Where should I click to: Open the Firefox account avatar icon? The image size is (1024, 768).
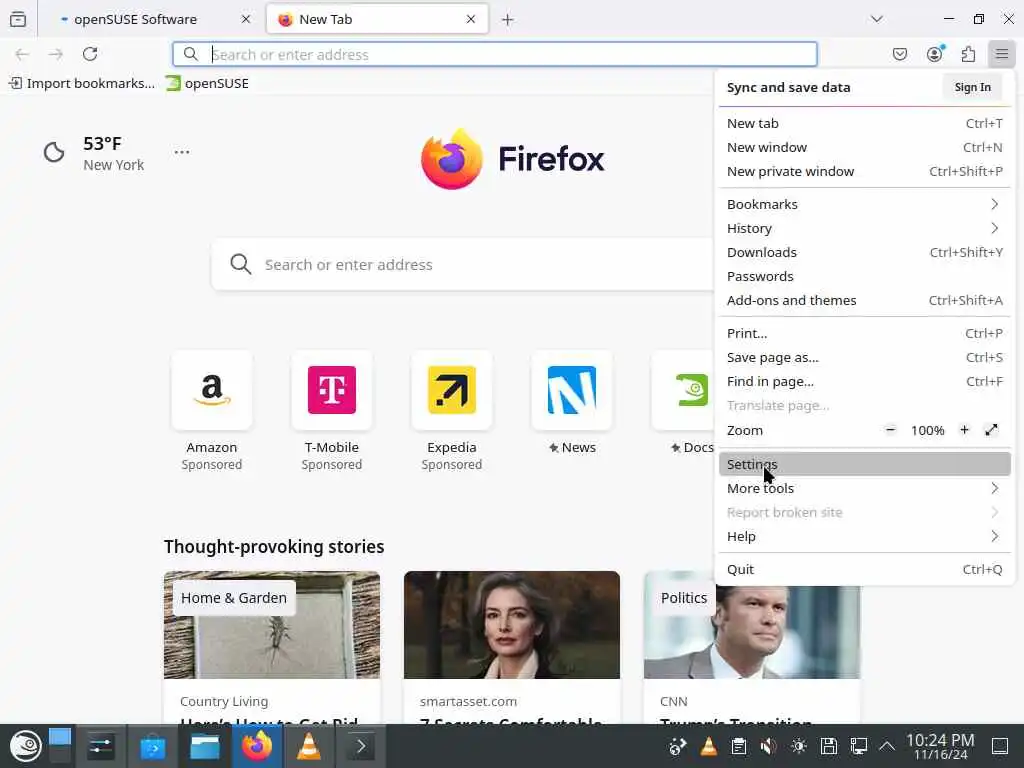point(935,54)
